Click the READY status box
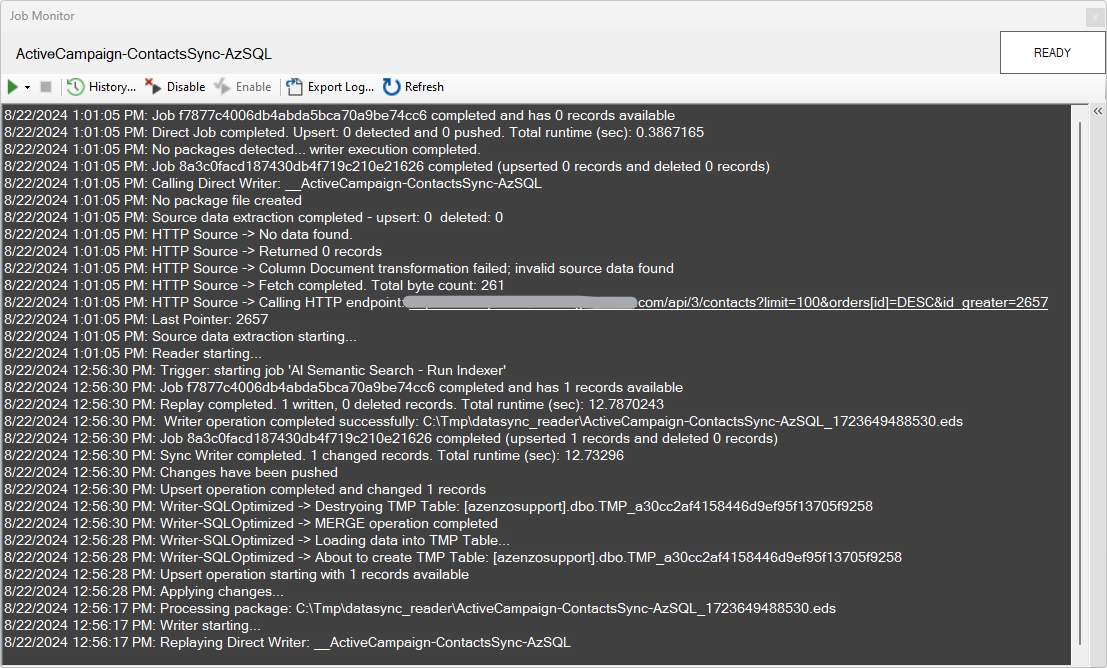This screenshot has height=668, width=1107. tap(1052, 53)
